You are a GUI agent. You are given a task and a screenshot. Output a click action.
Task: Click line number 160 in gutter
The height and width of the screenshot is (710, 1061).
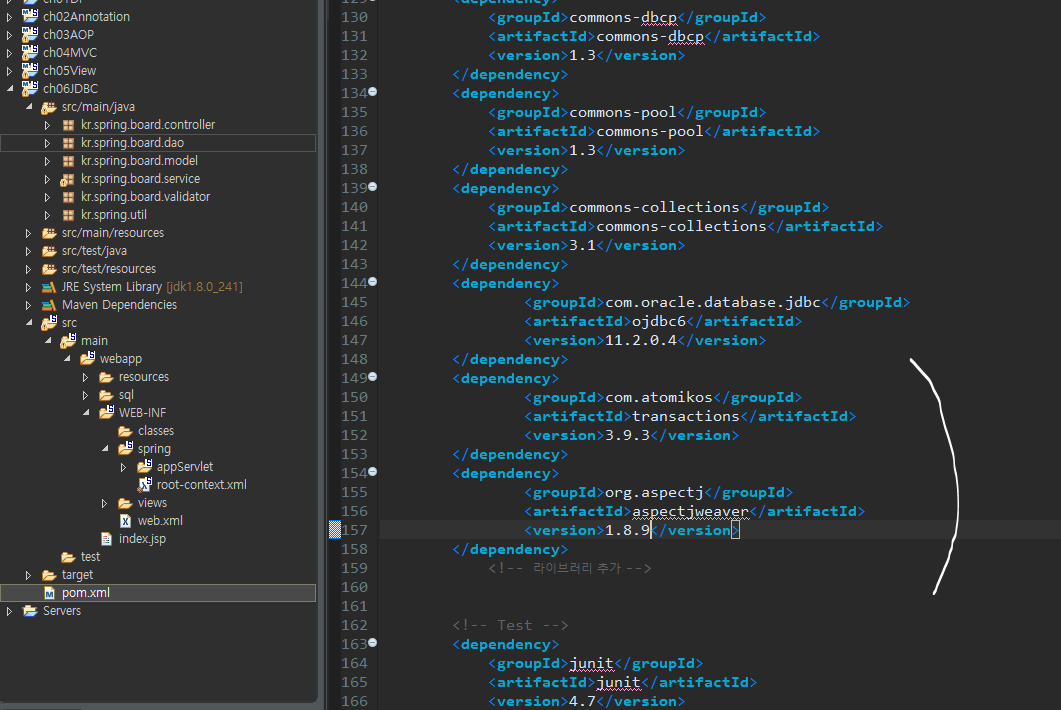pyautogui.click(x=355, y=587)
